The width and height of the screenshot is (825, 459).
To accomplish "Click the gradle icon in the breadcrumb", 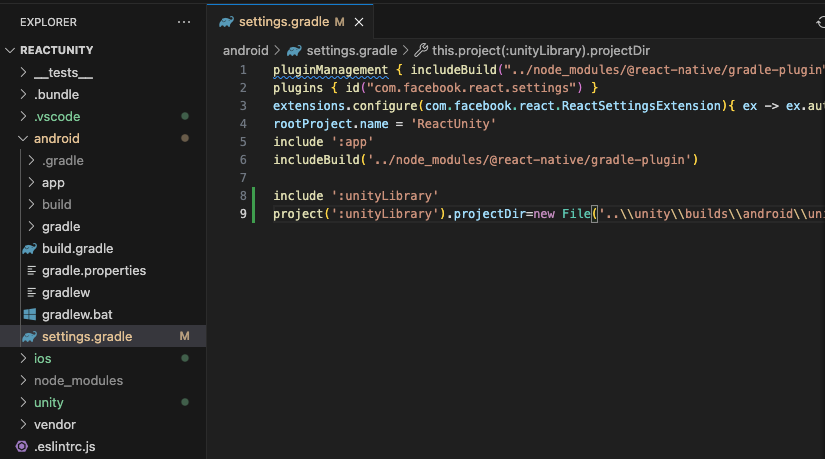I will [294, 51].
